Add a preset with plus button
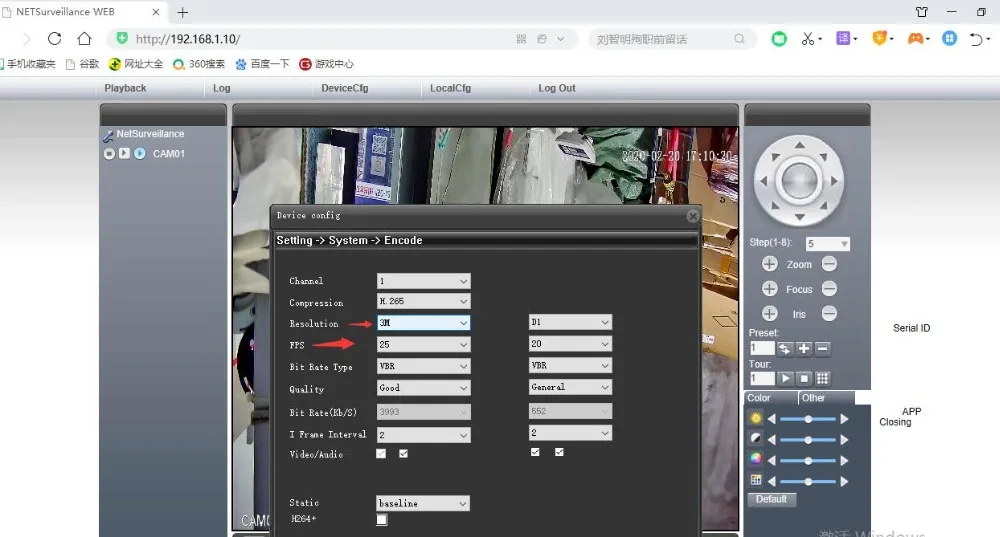Viewport: 1000px width, 537px height. (804, 348)
